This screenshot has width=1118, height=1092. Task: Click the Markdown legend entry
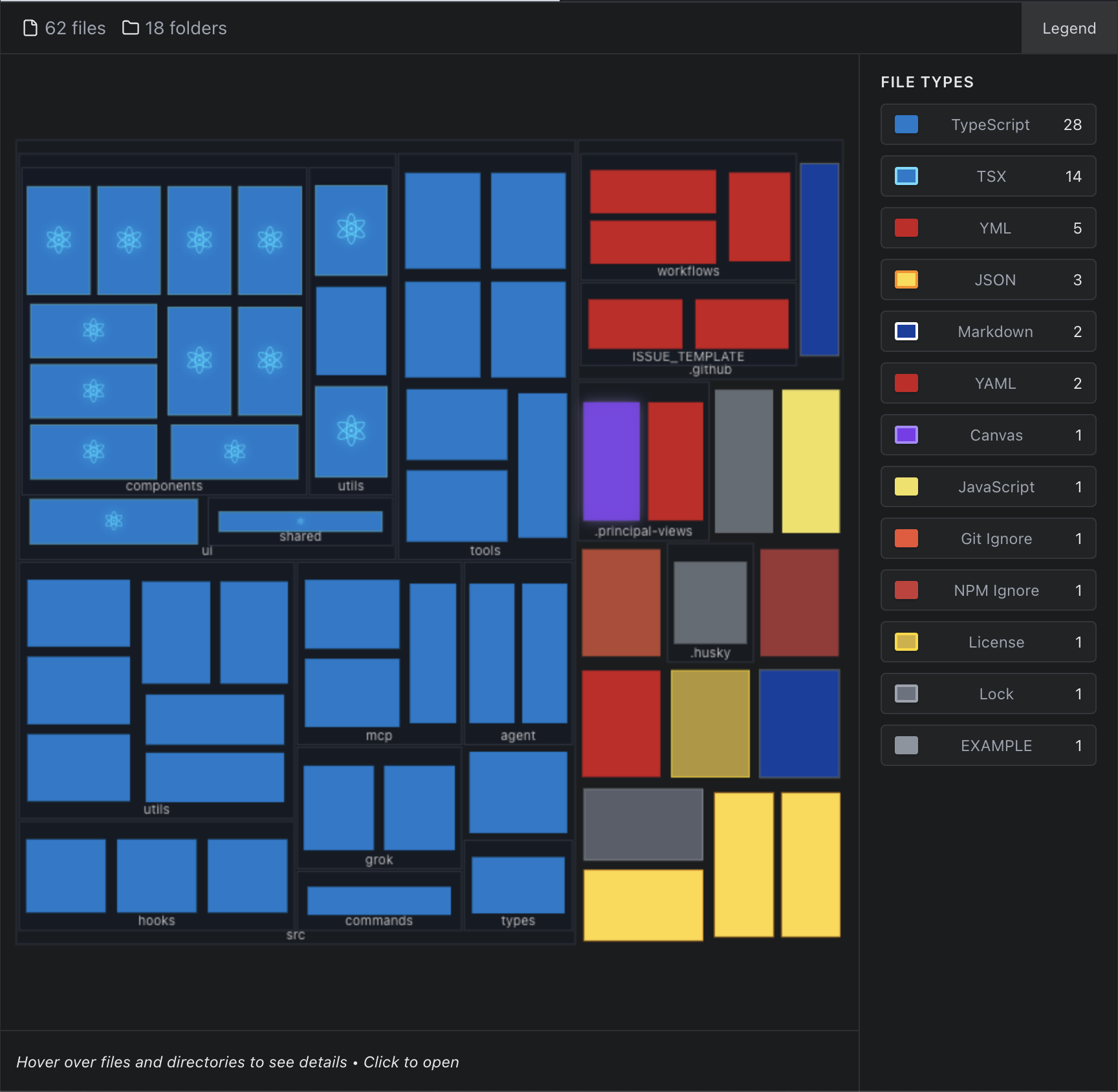click(x=988, y=332)
